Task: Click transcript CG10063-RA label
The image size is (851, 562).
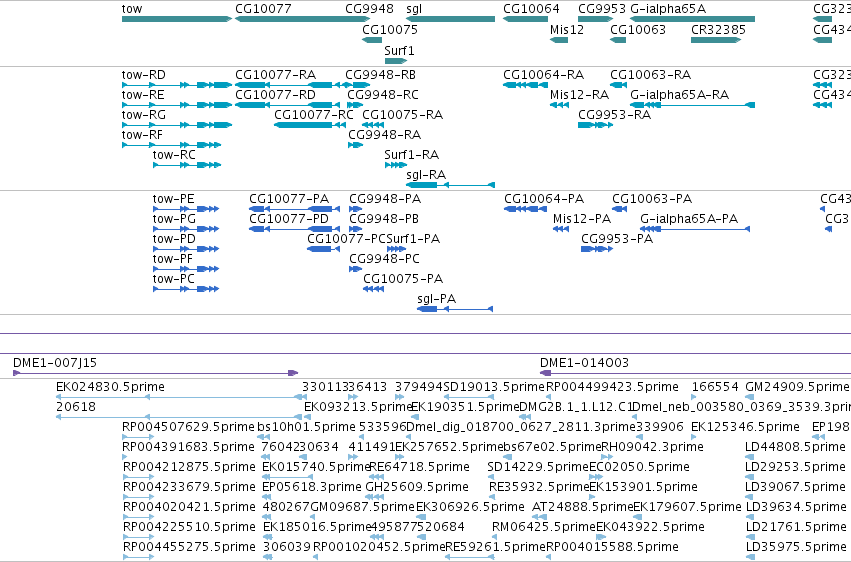Action: pos(651,75)
